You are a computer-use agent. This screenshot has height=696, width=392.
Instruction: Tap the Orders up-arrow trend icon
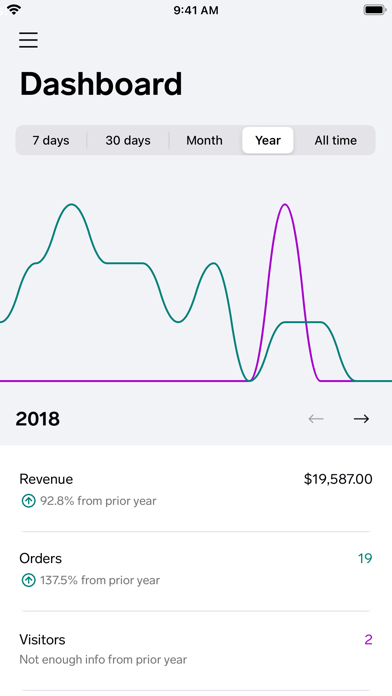(x=28, y=580)
